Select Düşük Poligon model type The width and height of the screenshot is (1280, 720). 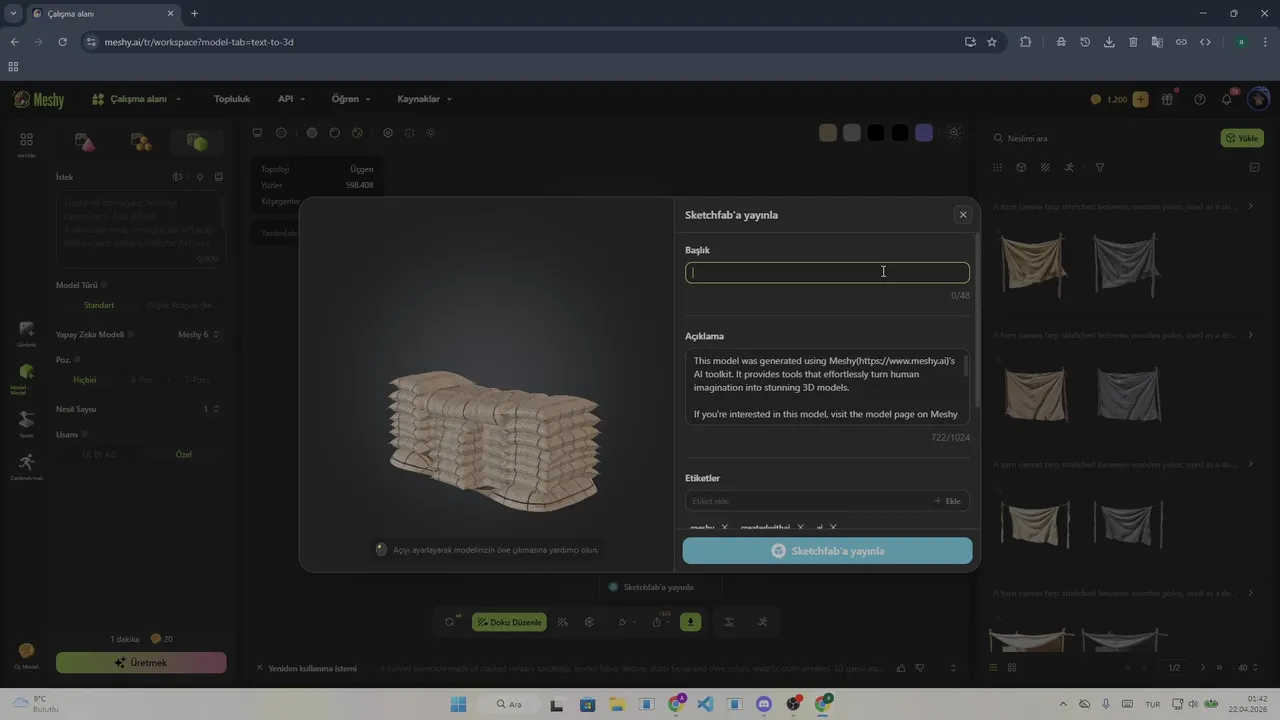tap(181, 305)
